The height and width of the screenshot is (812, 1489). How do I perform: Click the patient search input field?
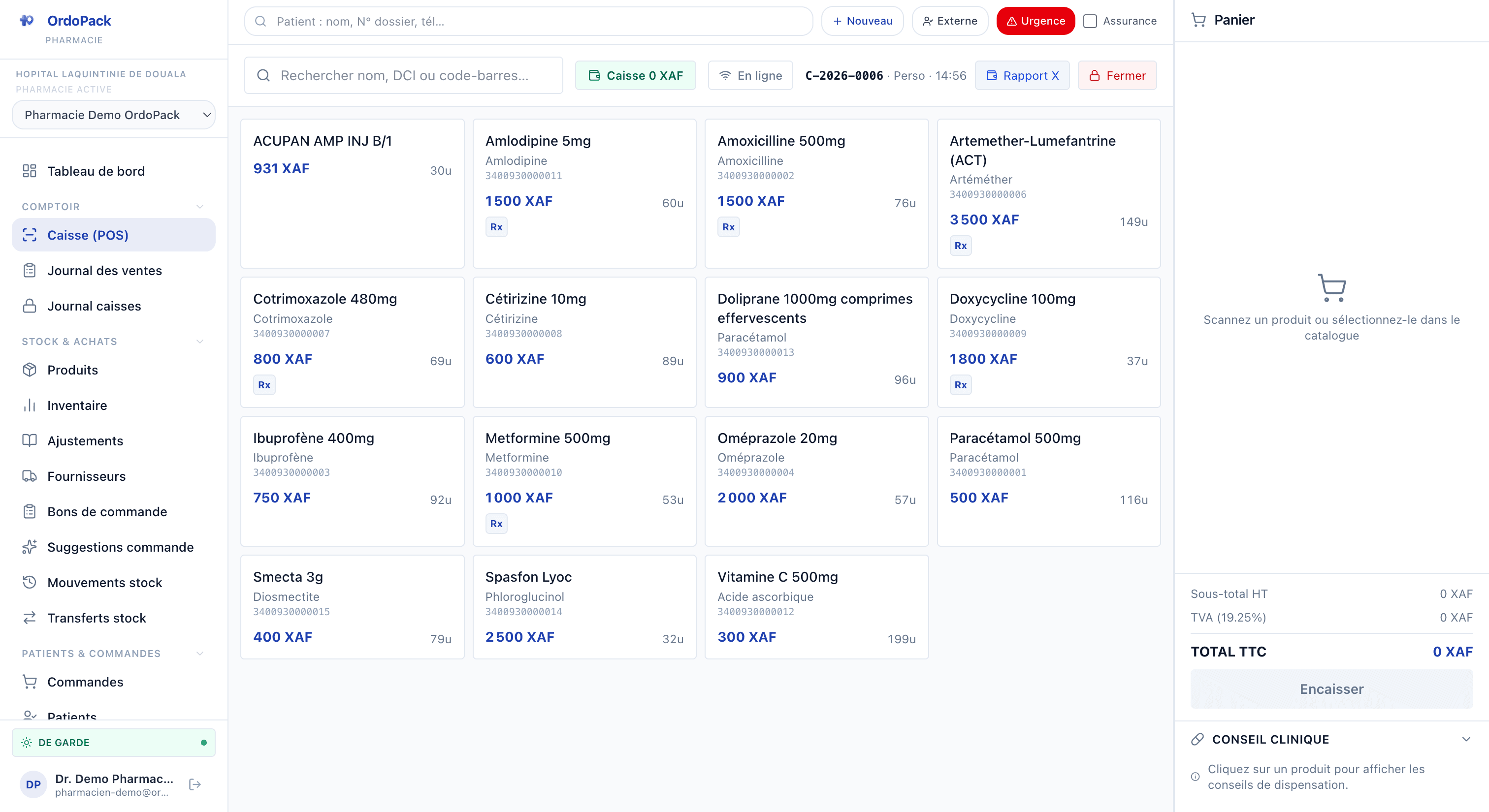pyautogui.click(x=529, y=21)
